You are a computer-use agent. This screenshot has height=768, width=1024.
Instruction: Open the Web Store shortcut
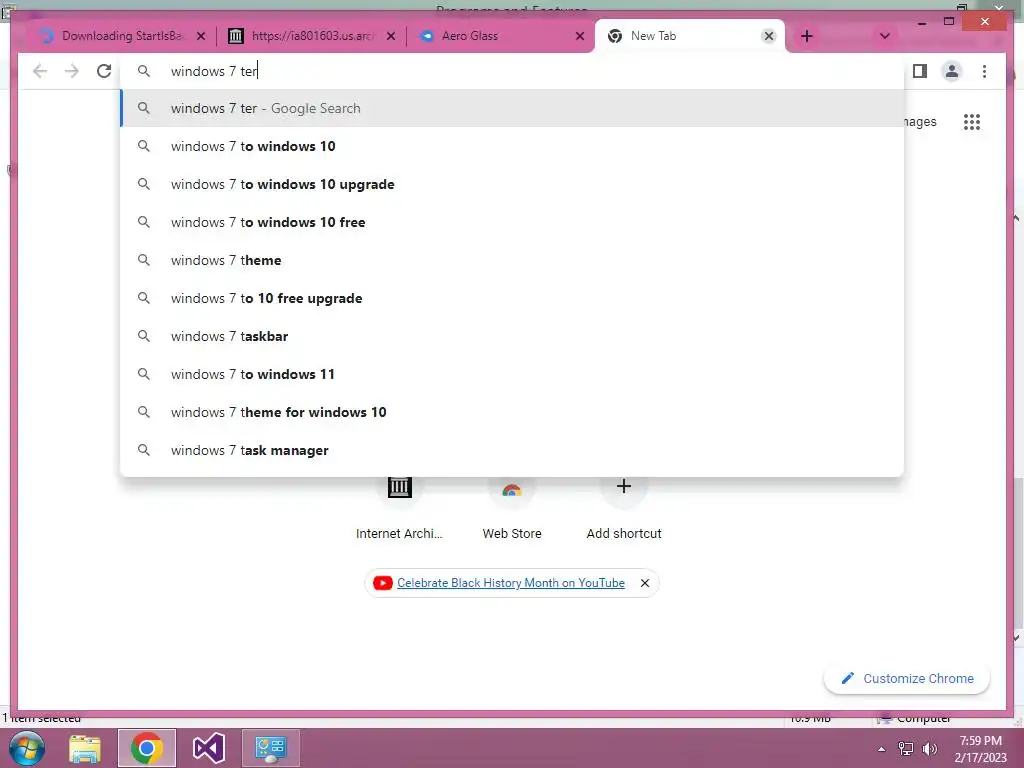[511, 509]
